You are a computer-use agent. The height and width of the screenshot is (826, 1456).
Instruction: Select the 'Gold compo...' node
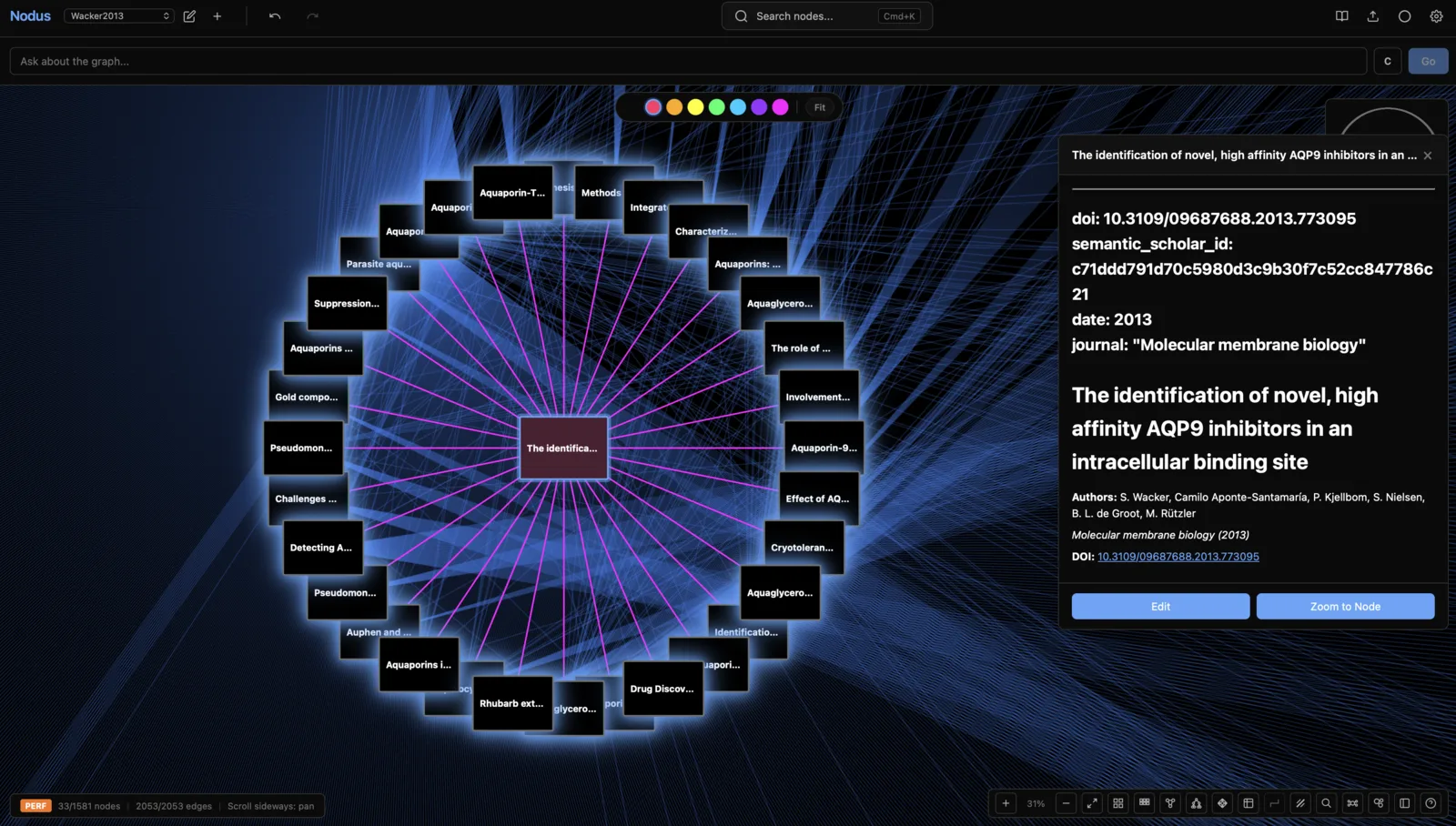pyautogui.click(x=308, y=397)
